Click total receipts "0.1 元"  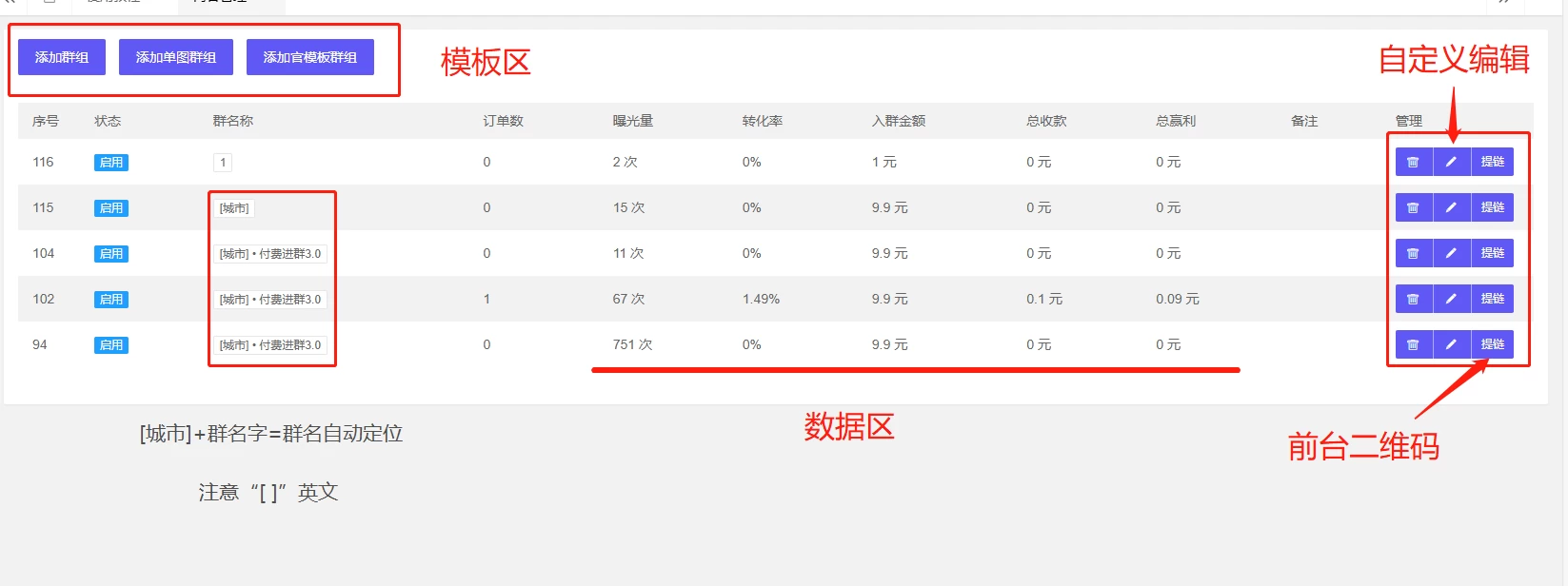point(1044,299)
